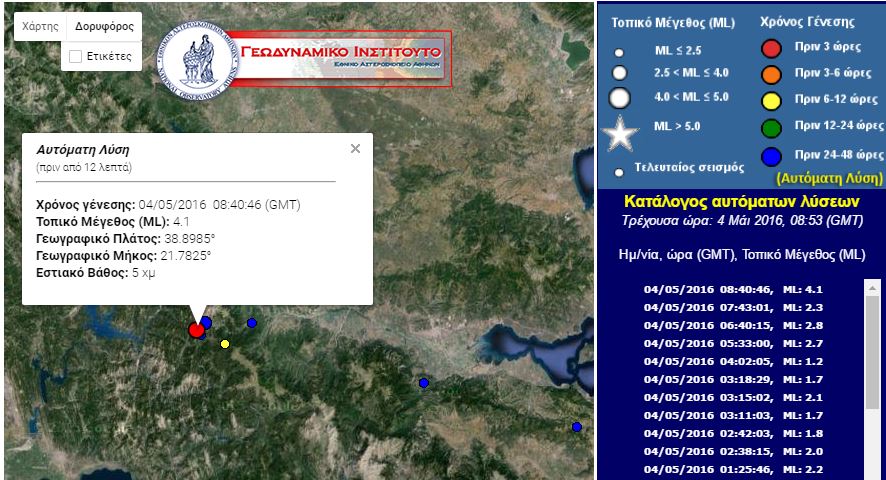
Task: Click the yellow 'Πριν 6-12 ώρες' legend swatch
Action: 770,100
